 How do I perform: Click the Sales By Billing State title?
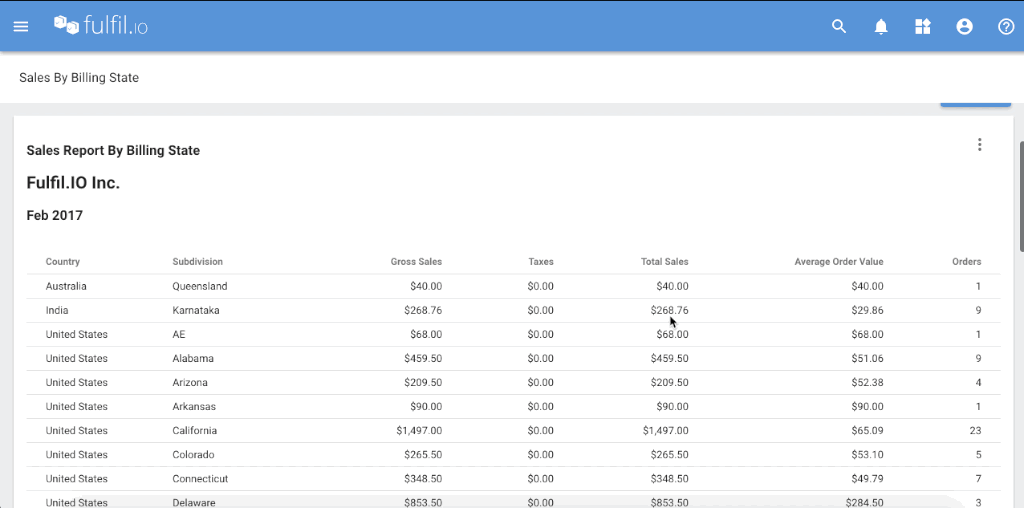click(x=79, y=78)
